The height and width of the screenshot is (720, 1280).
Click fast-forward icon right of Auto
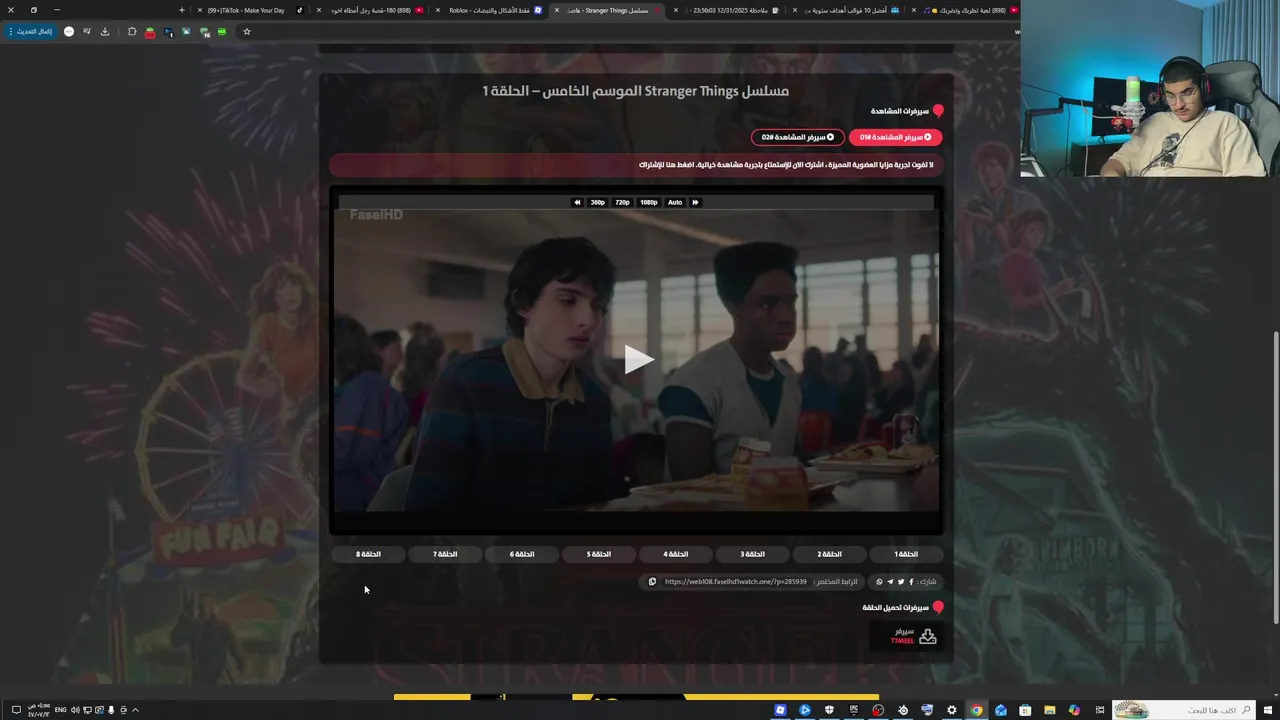coord(695,202)
